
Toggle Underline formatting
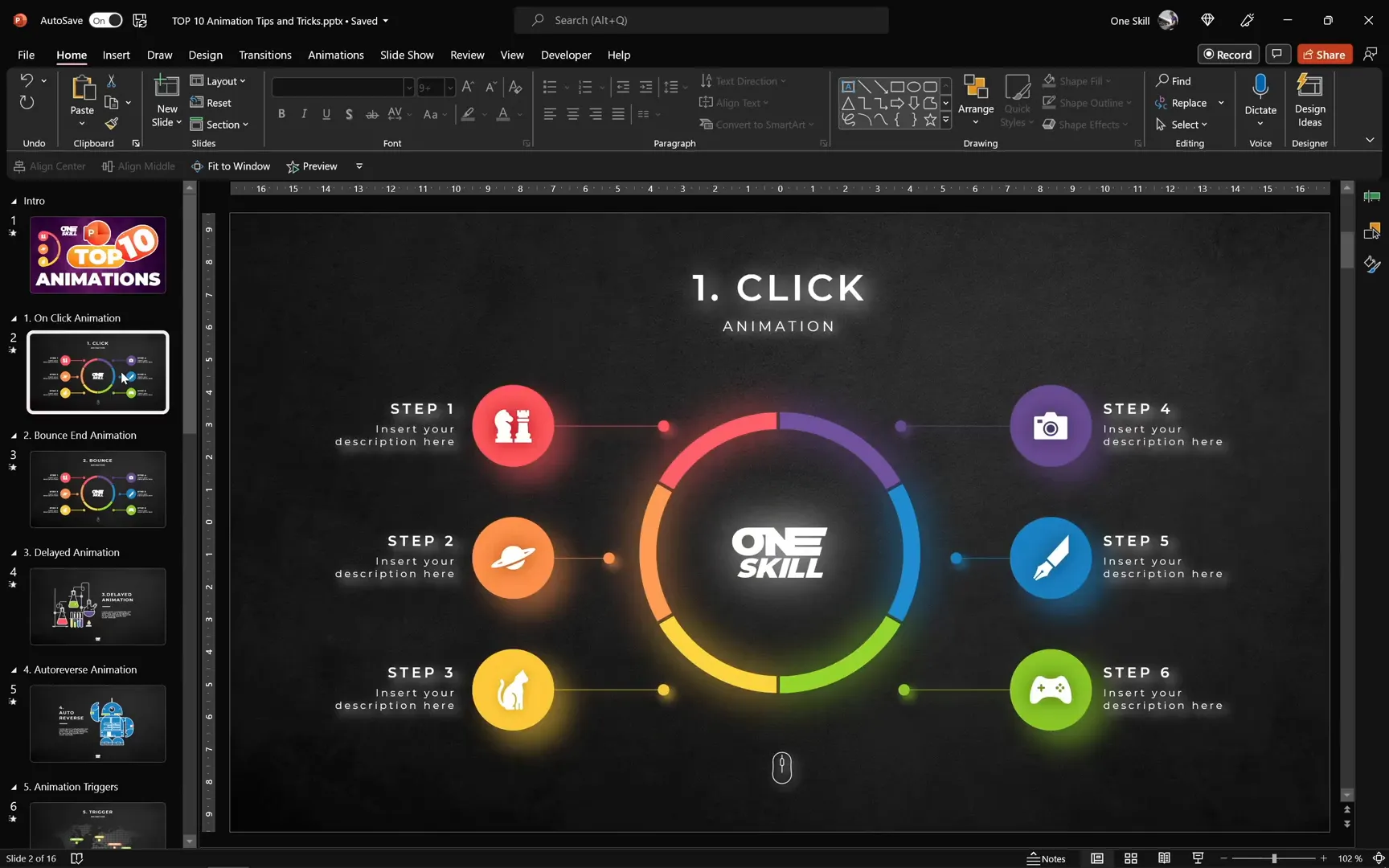[x=326, y=114]
